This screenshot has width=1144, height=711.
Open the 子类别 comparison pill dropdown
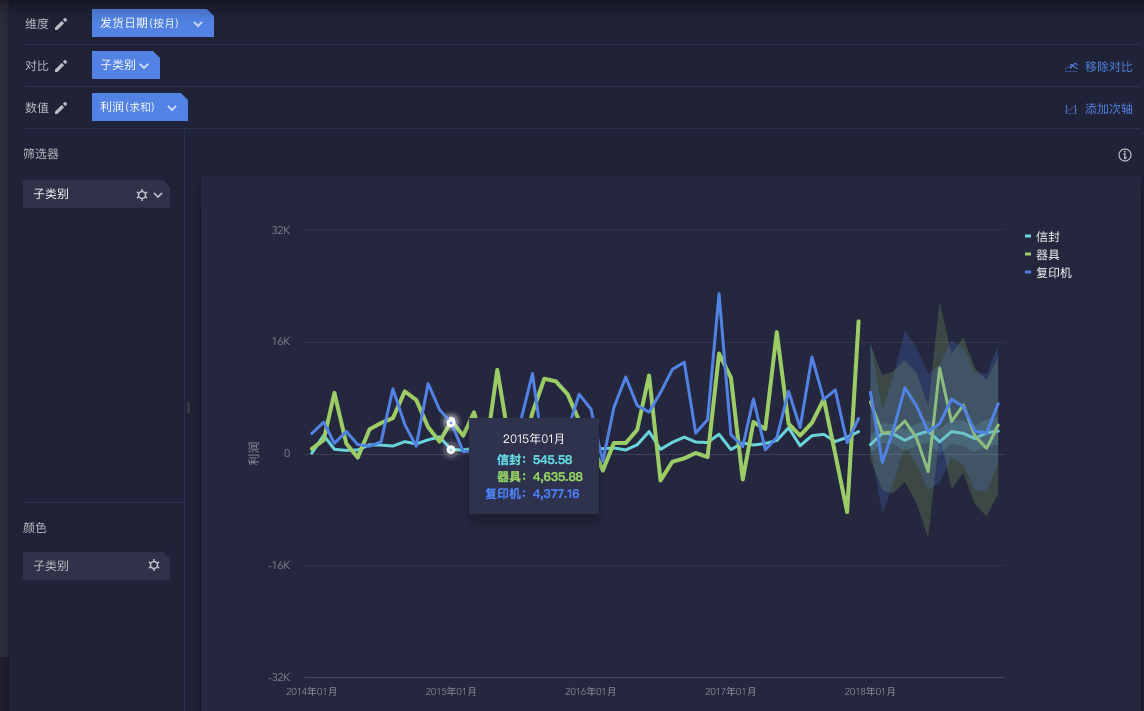(x=144, y=66)
